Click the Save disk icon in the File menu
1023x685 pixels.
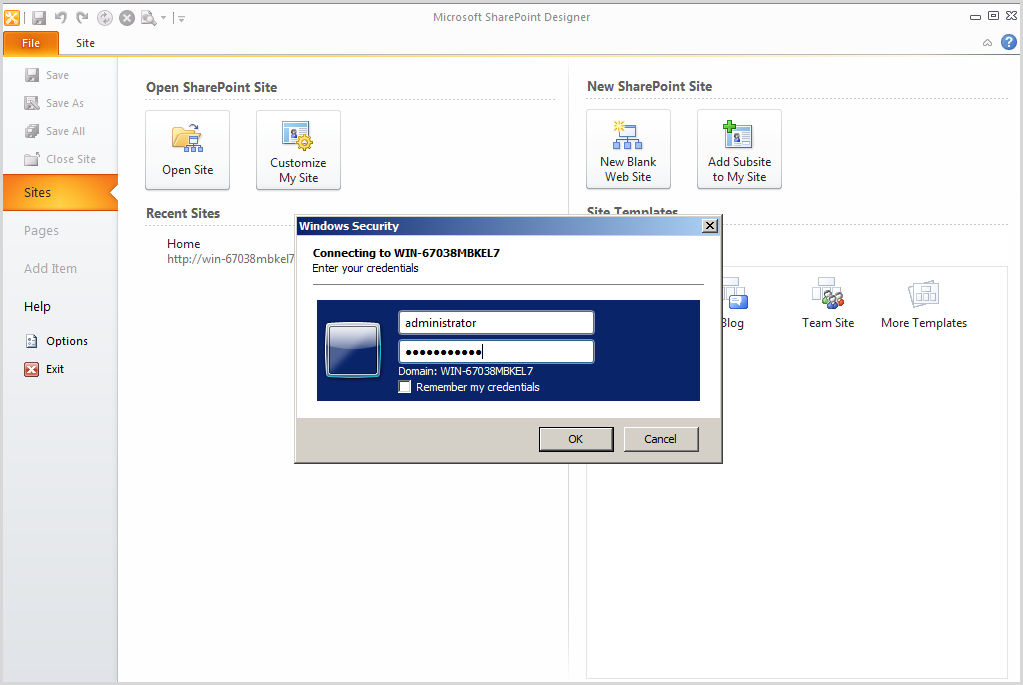[x=32, y=75]
